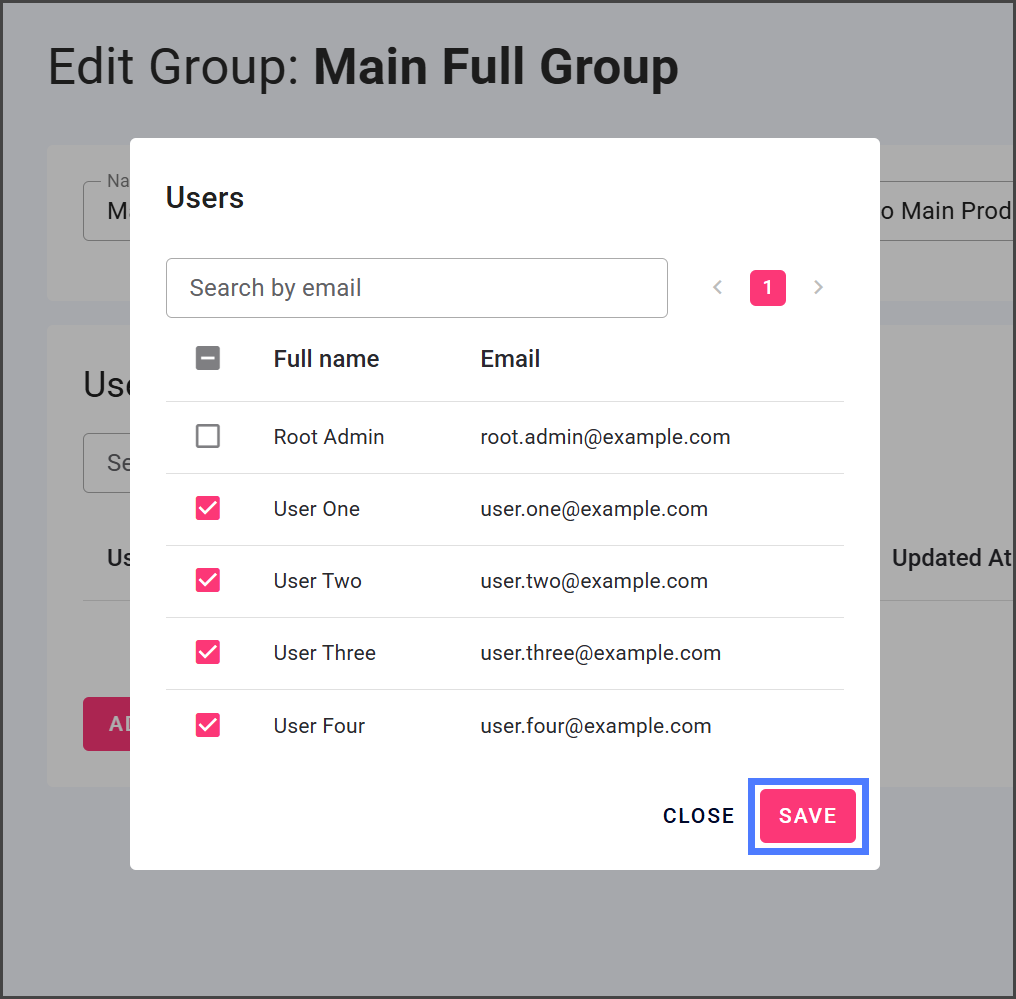Disable the User Four checkbox
Image resolution: width=1016 pixels, height=999 pixels.
coord(208,724)
